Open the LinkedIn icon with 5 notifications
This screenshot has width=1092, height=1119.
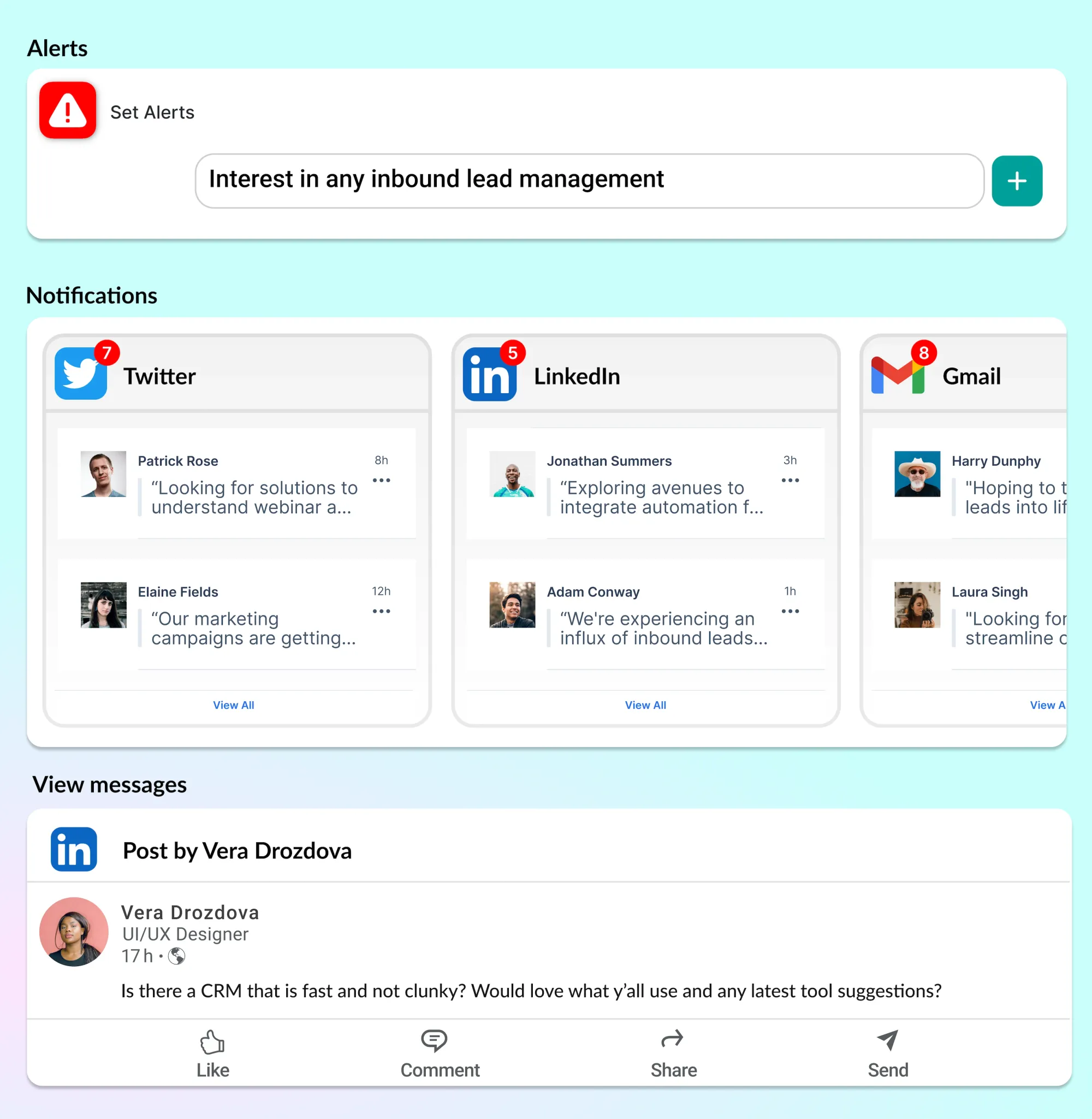489,375
